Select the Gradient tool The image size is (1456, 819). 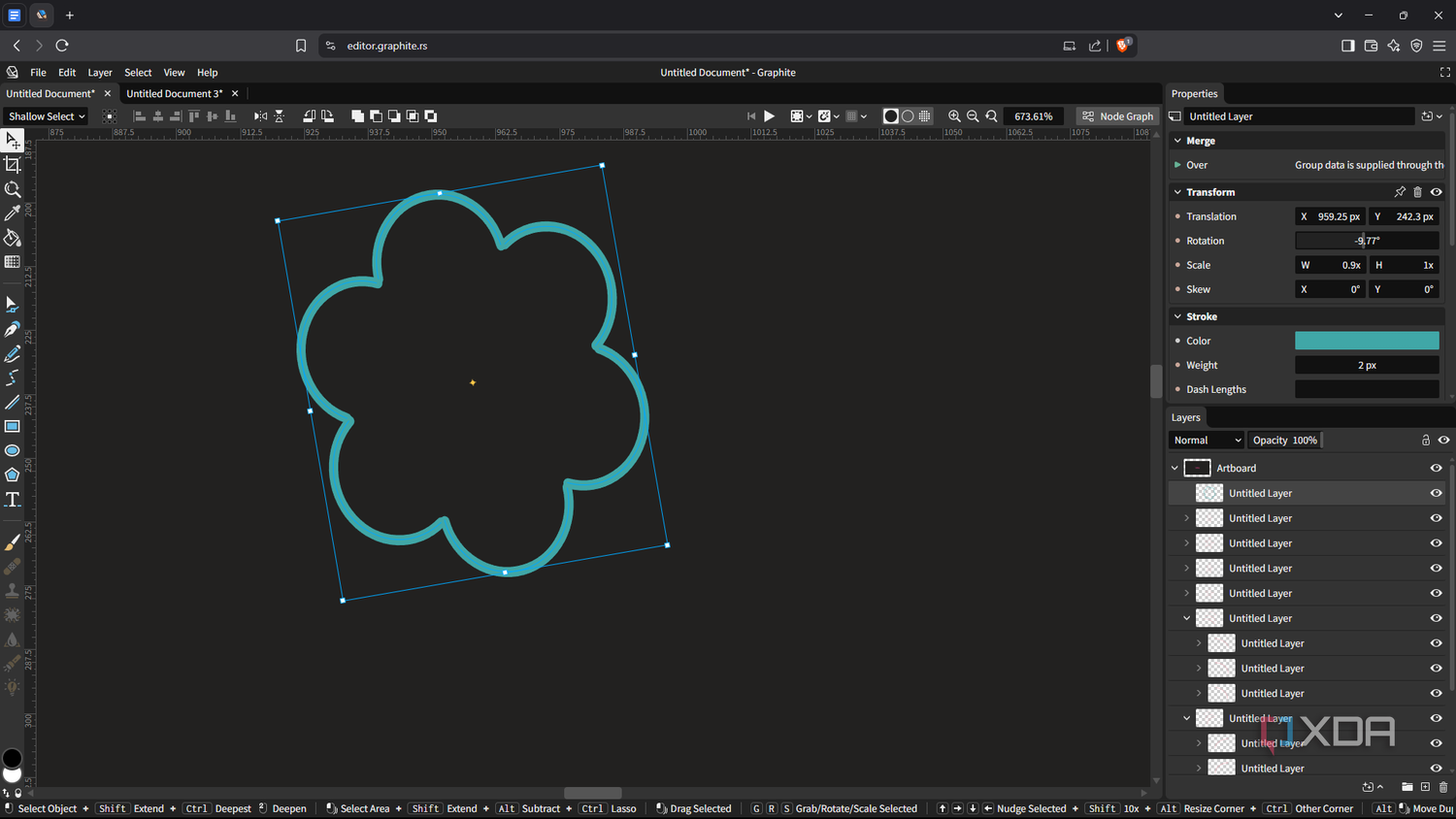click(13, 262)
